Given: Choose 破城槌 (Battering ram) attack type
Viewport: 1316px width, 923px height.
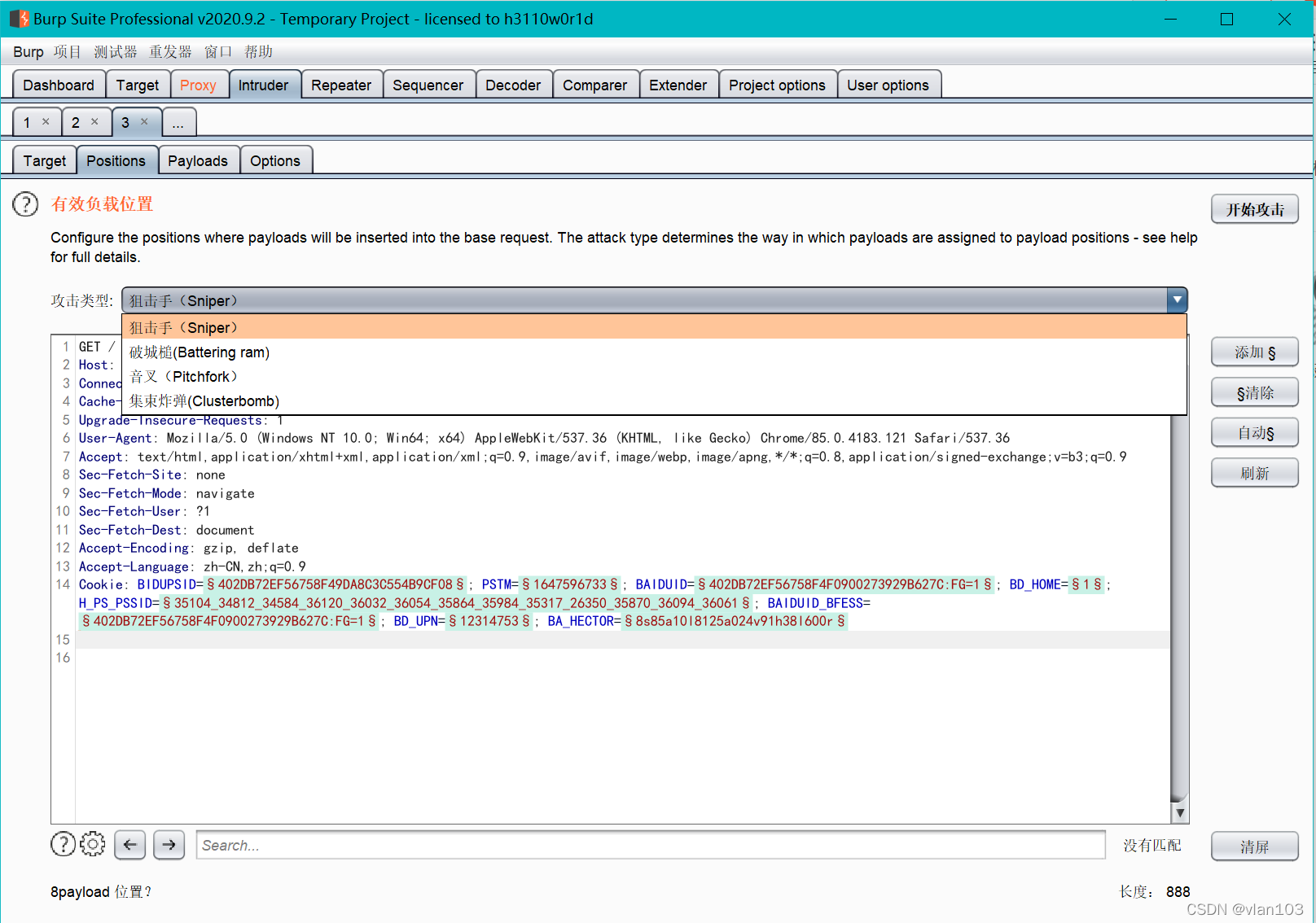Looking at the screenshot, I should click(654, 352).
